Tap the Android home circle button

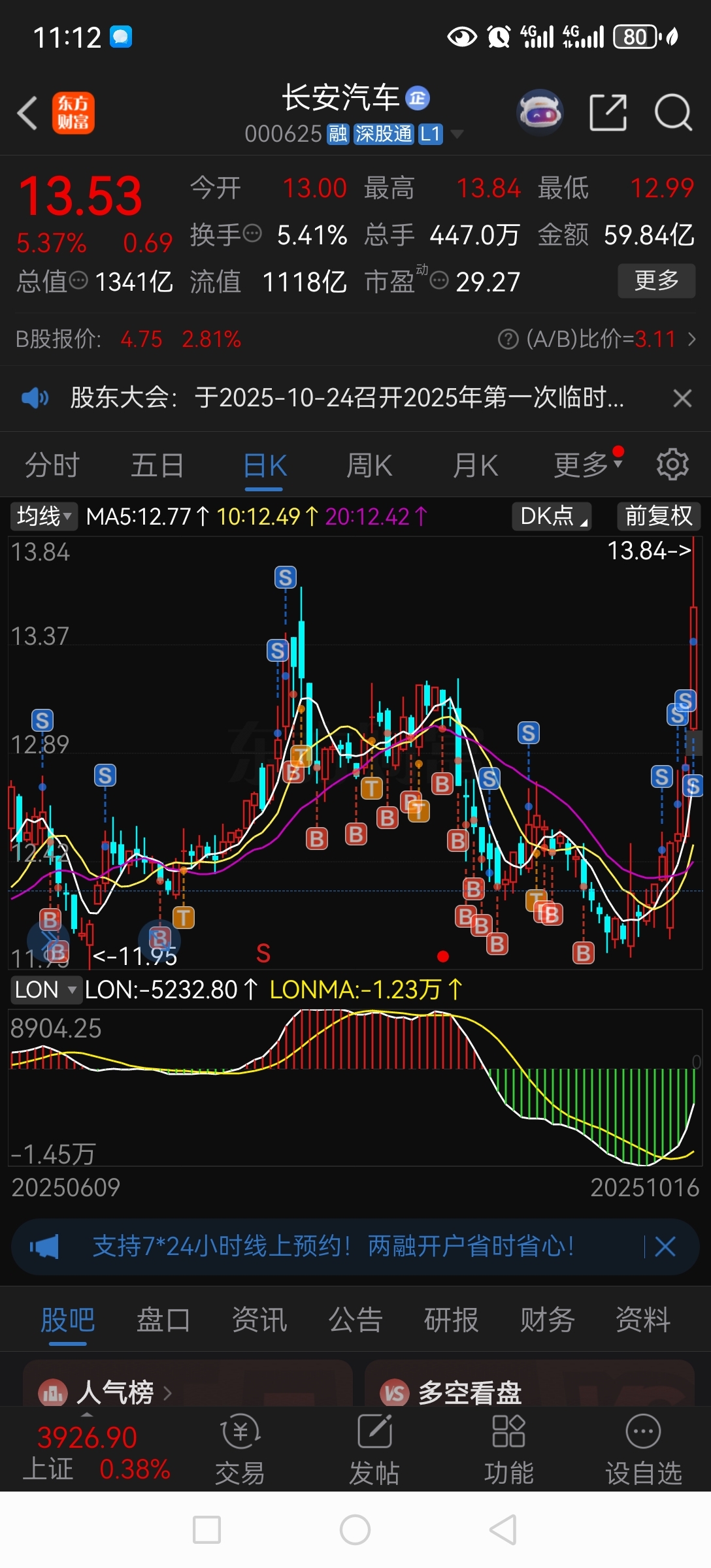tap(355, 1529)
